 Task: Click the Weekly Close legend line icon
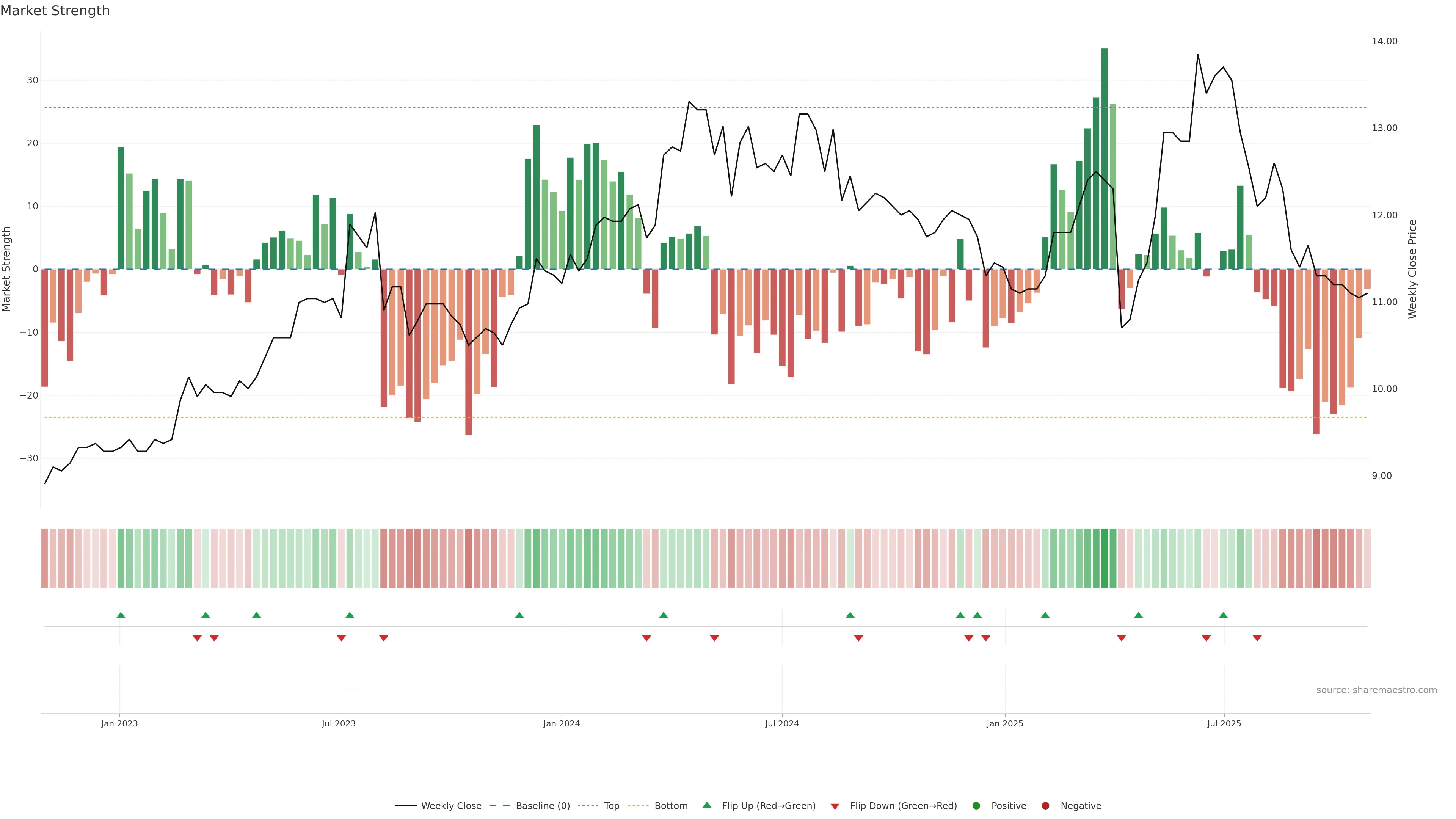coord(406,806)
